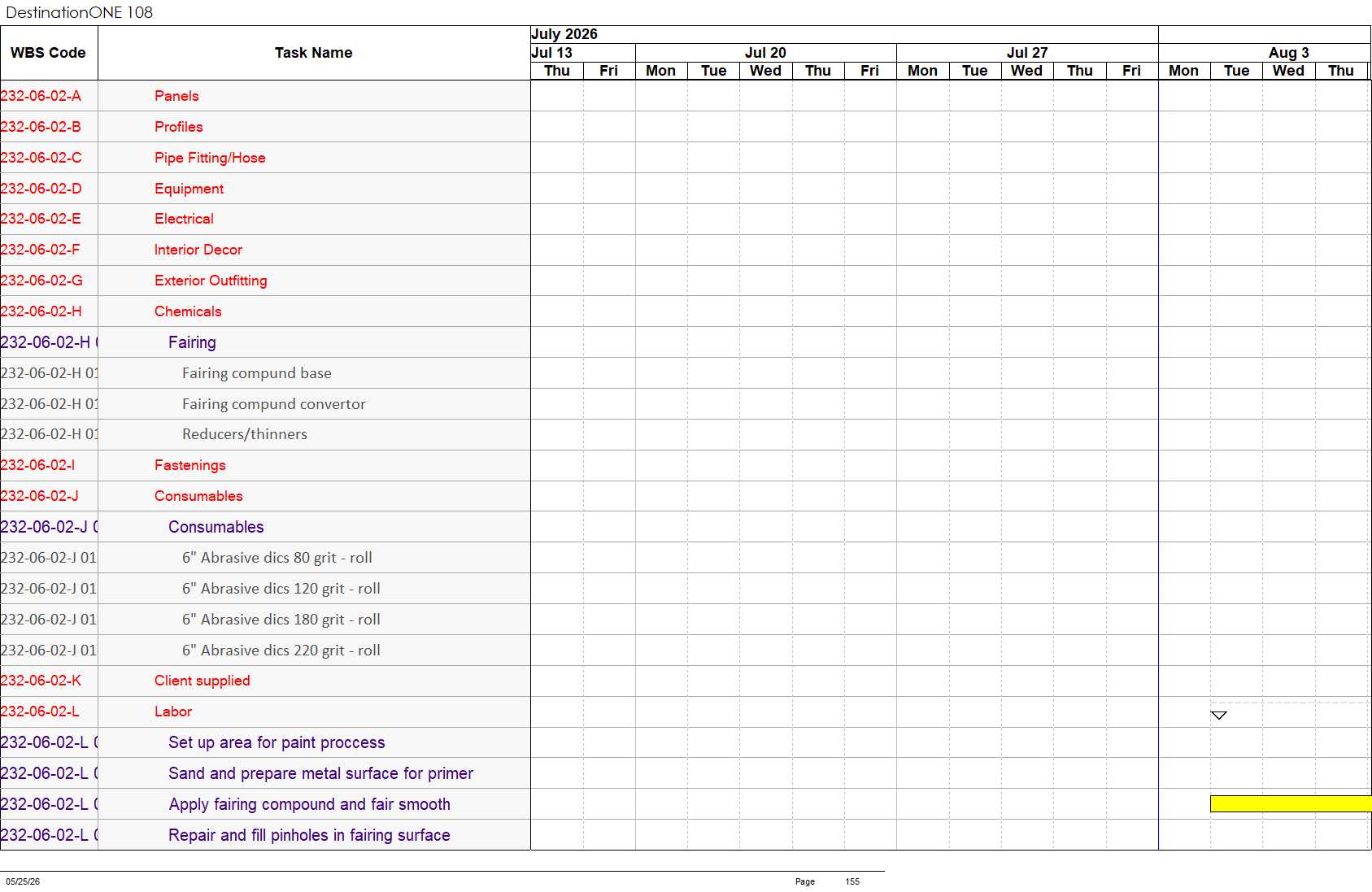Click the Set up area for paint proccess task

[x=277, y=742]
